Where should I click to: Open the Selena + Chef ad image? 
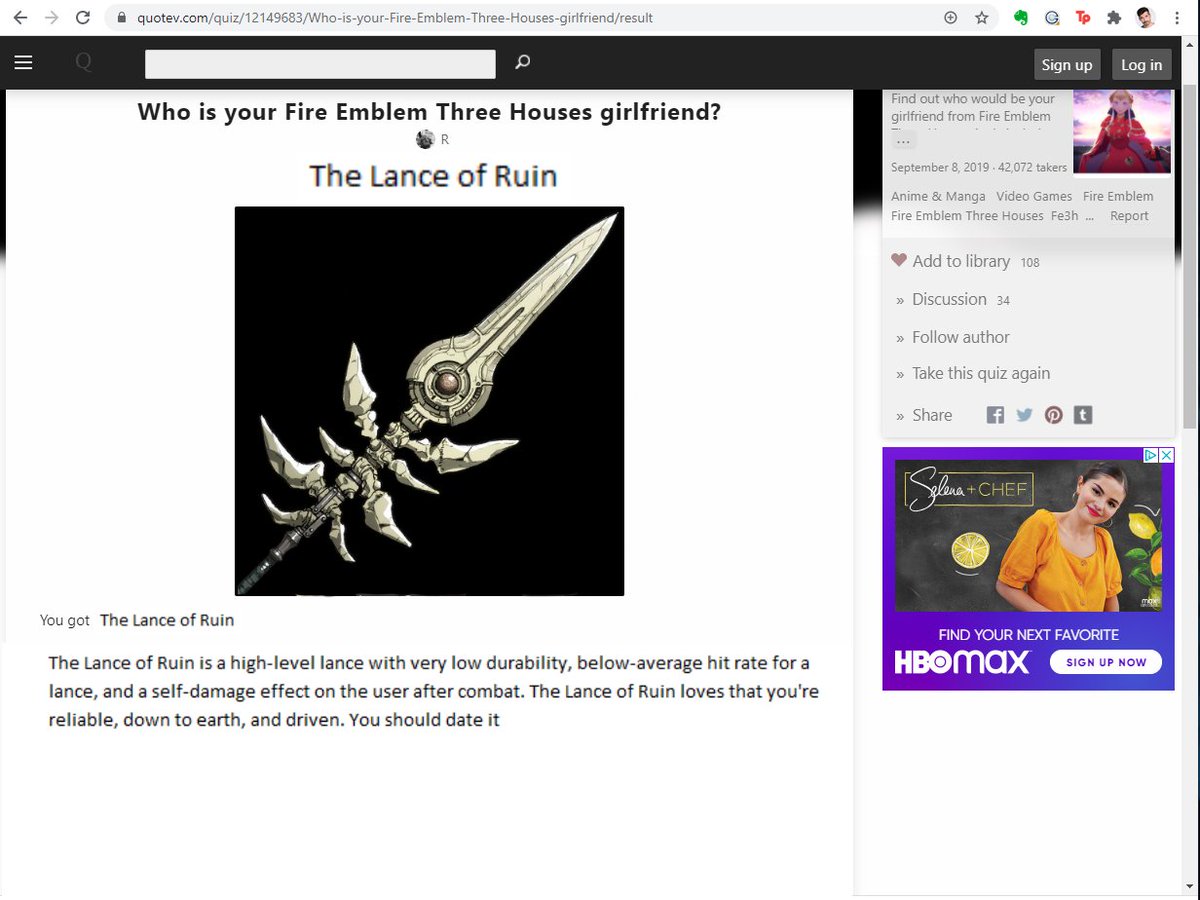pyautogui.click(x=1028, y=535)
